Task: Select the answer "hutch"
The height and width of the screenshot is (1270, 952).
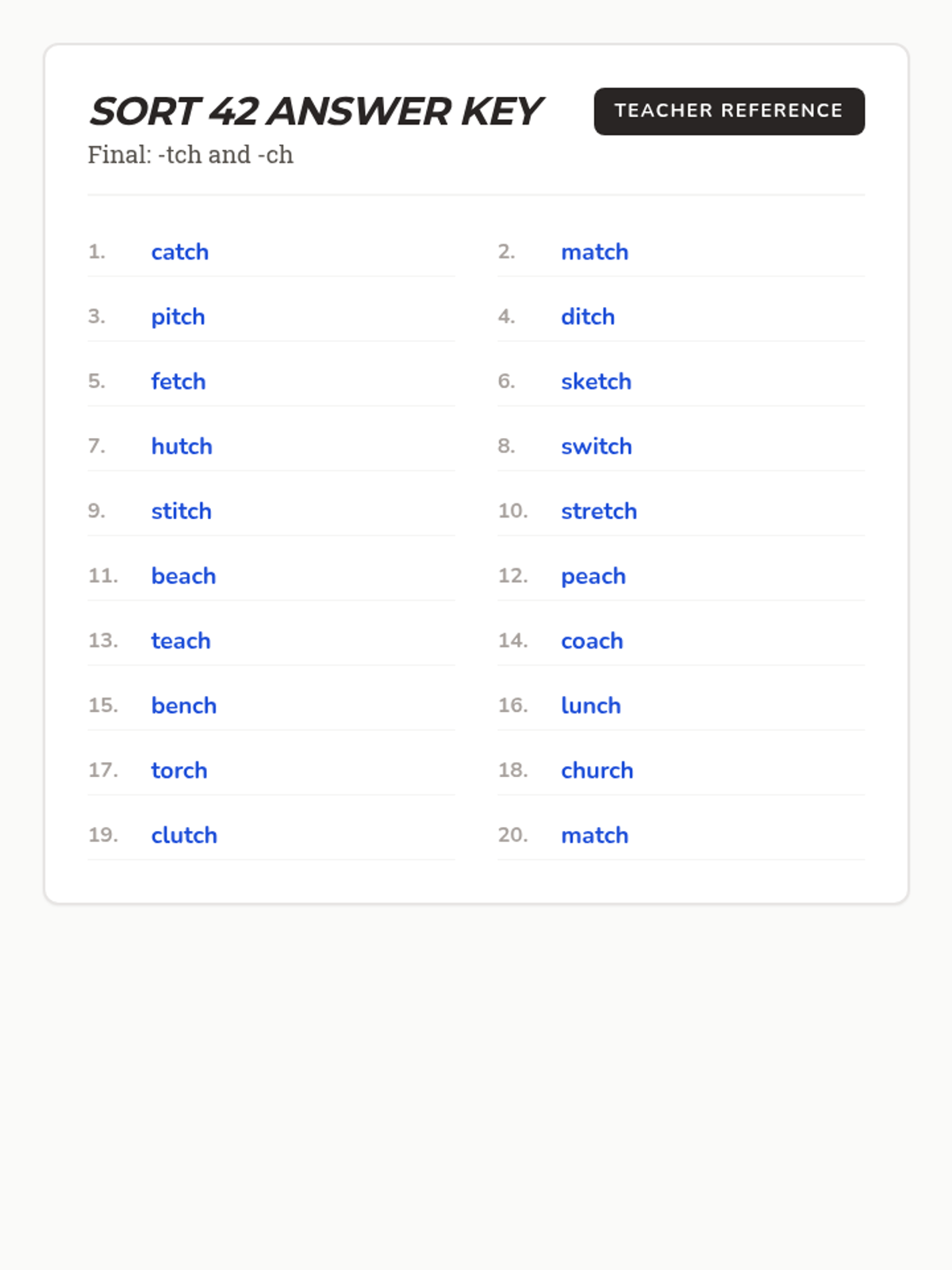Action: pyautogui.click(x=182, y=447)
